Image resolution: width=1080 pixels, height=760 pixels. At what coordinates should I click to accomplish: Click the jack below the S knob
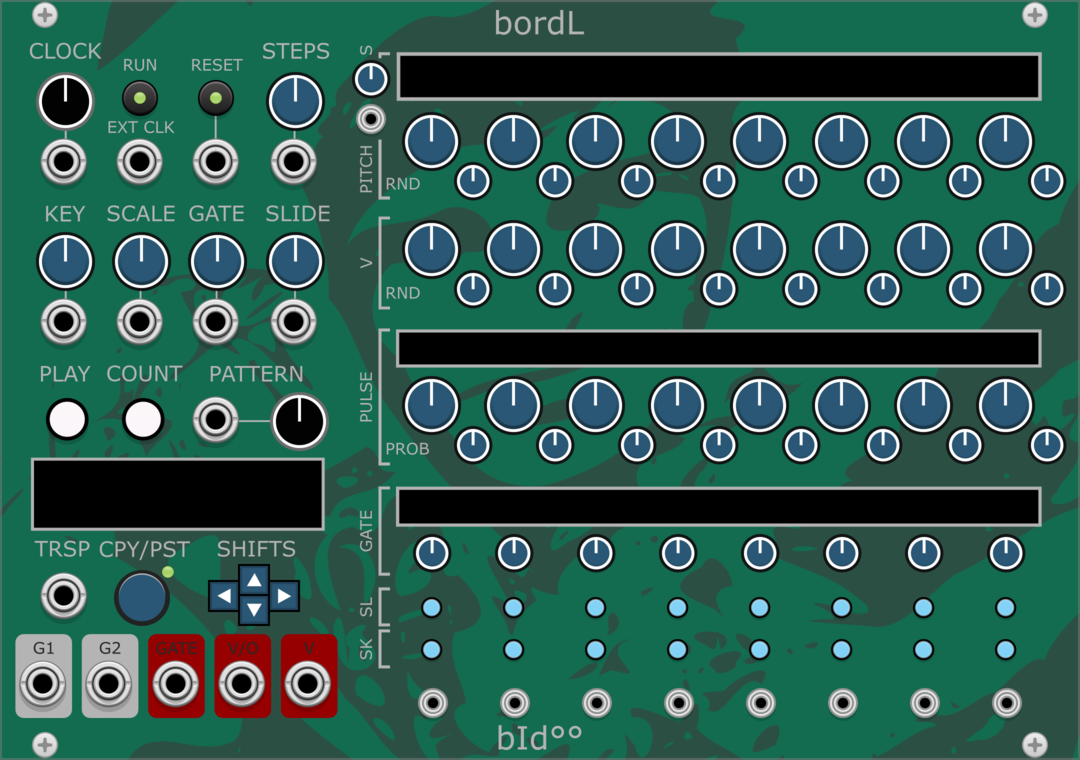(371, 120)
